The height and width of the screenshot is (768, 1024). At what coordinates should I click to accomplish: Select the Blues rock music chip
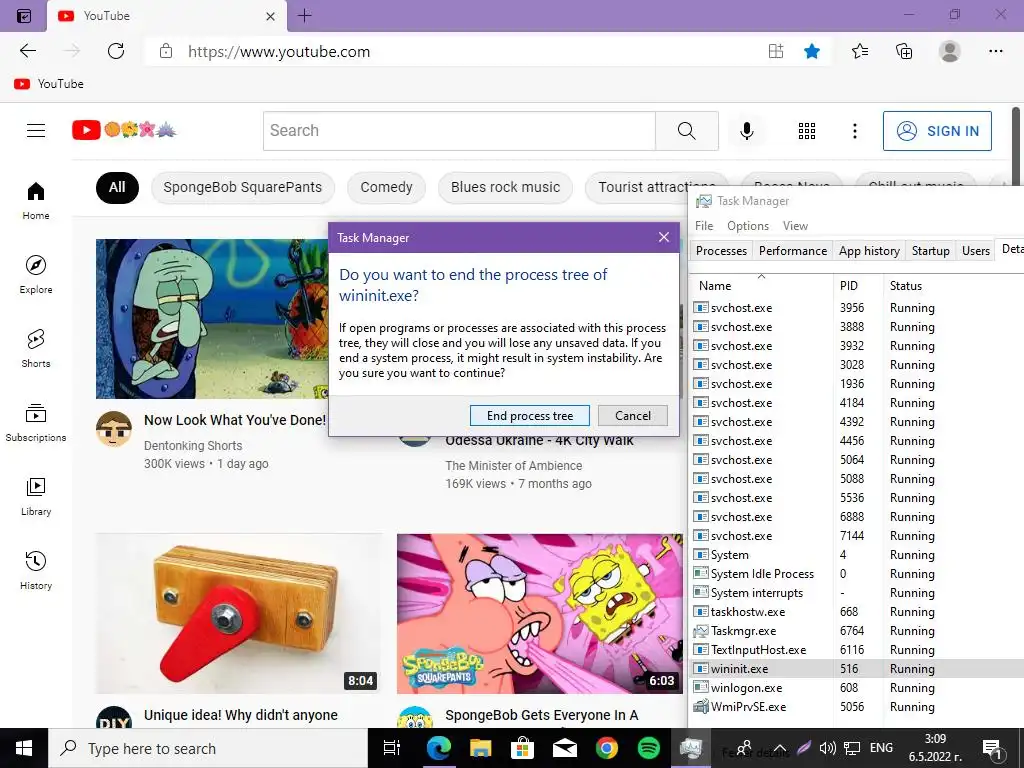coord(505,187)
